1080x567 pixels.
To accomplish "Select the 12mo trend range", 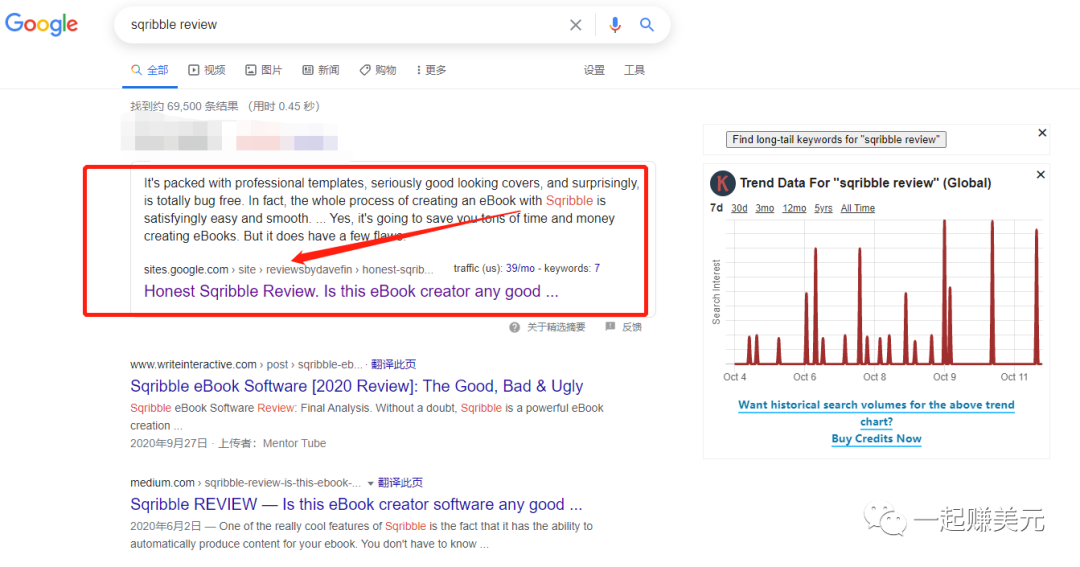I will (x=794, y=208).
